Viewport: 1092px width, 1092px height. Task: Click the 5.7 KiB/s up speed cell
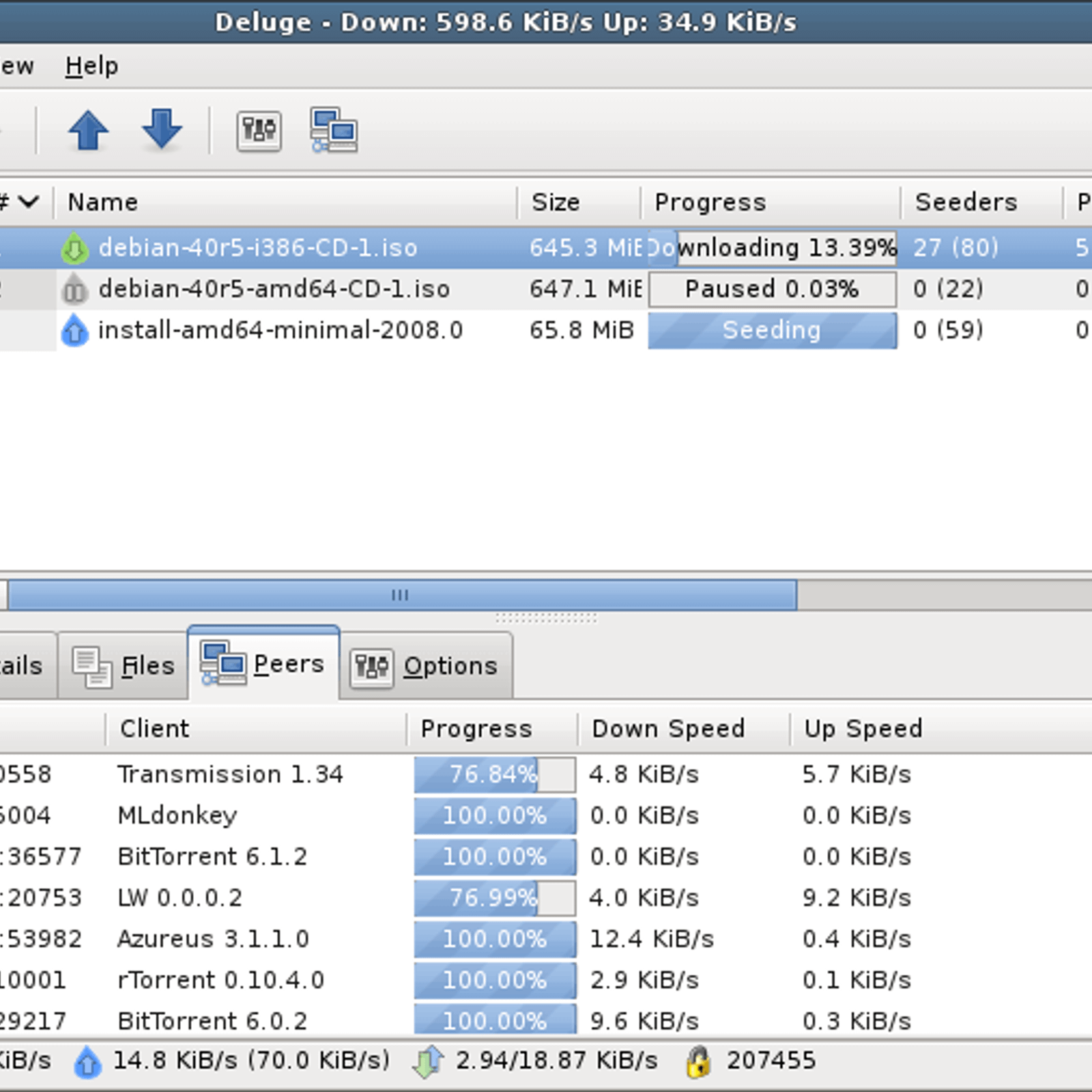(857, 775)
